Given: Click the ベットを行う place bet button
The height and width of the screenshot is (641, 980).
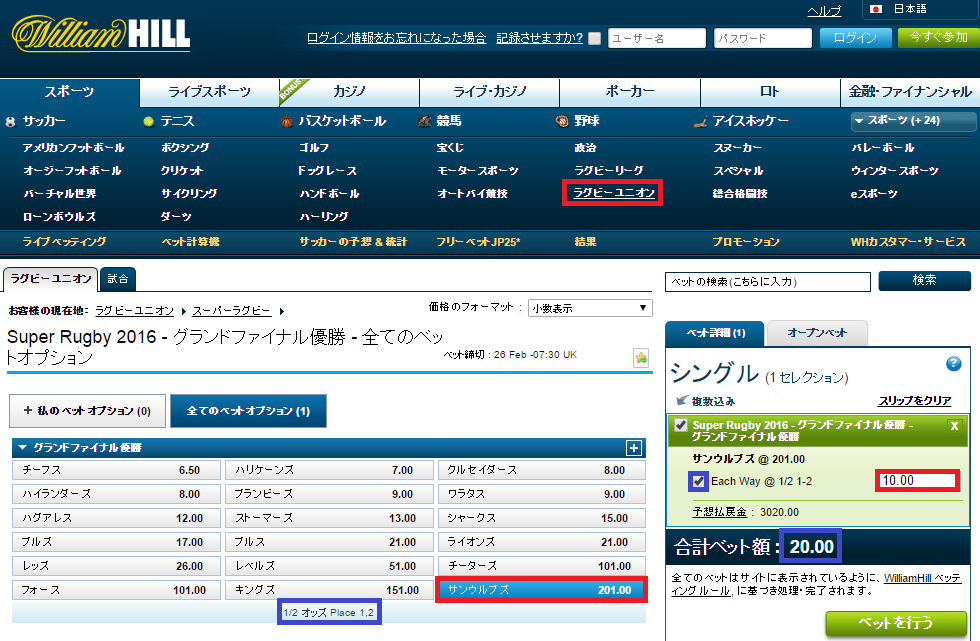Looking at the screenshot, I should click(x=896, y=623).
